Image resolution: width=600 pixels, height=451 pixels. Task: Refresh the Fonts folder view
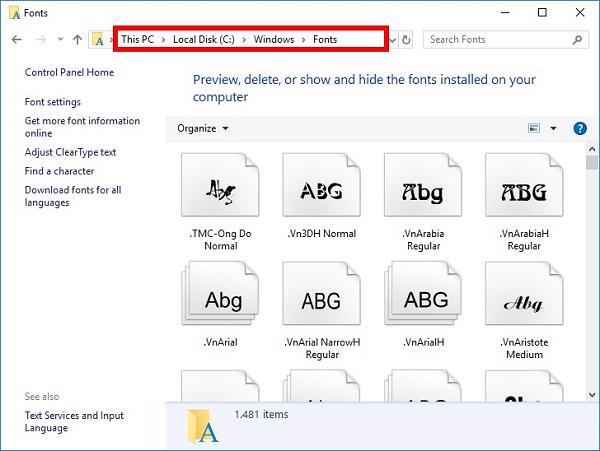coord(406,39)
